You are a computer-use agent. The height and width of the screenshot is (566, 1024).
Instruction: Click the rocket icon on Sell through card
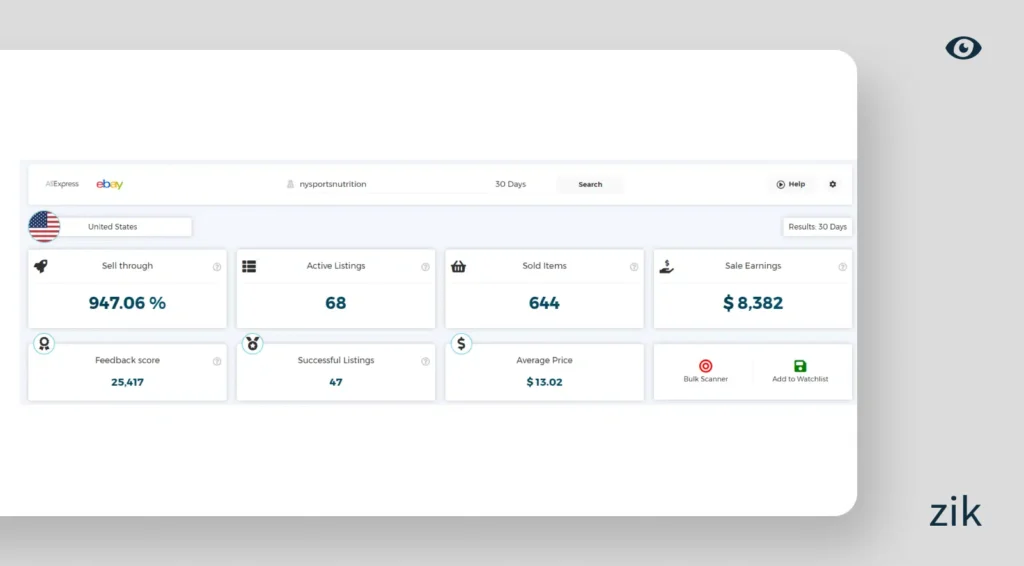pos(40,266)
